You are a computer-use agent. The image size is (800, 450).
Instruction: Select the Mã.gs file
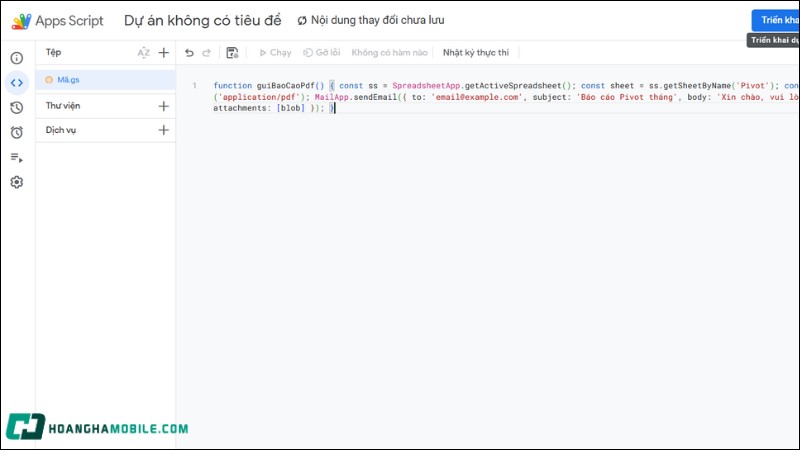click(106, 80)
